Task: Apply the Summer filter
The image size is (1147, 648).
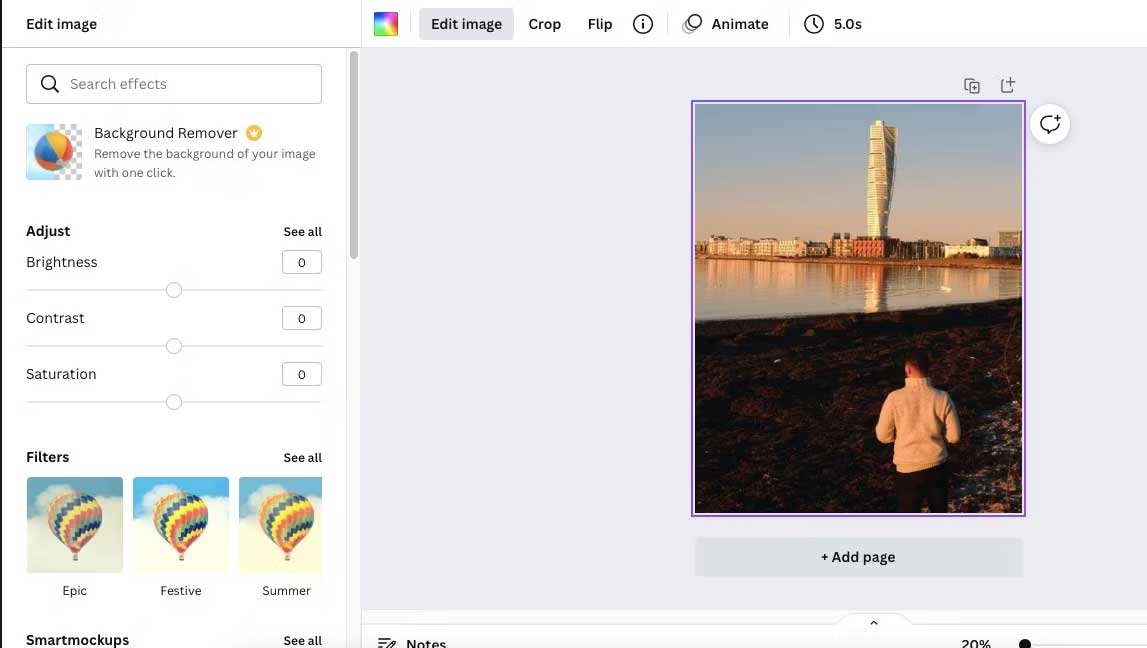Action: tap(280, 524)
